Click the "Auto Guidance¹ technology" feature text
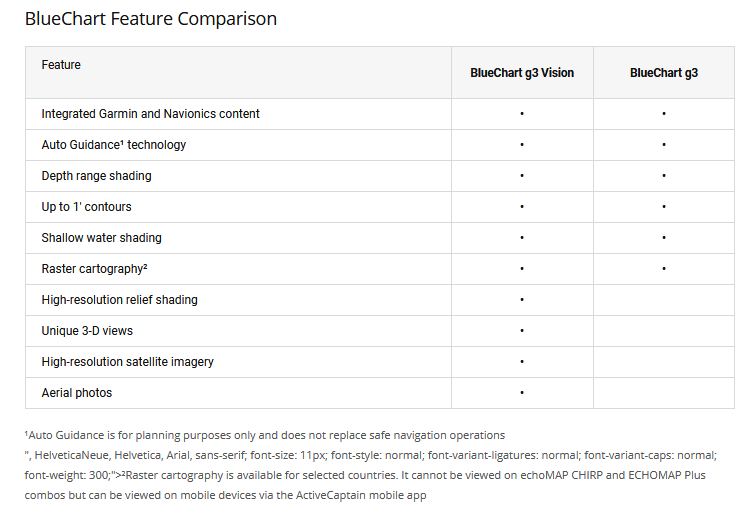Image resolution: width=754 pixels, height=522 pixels. click(x=113, y=145)
